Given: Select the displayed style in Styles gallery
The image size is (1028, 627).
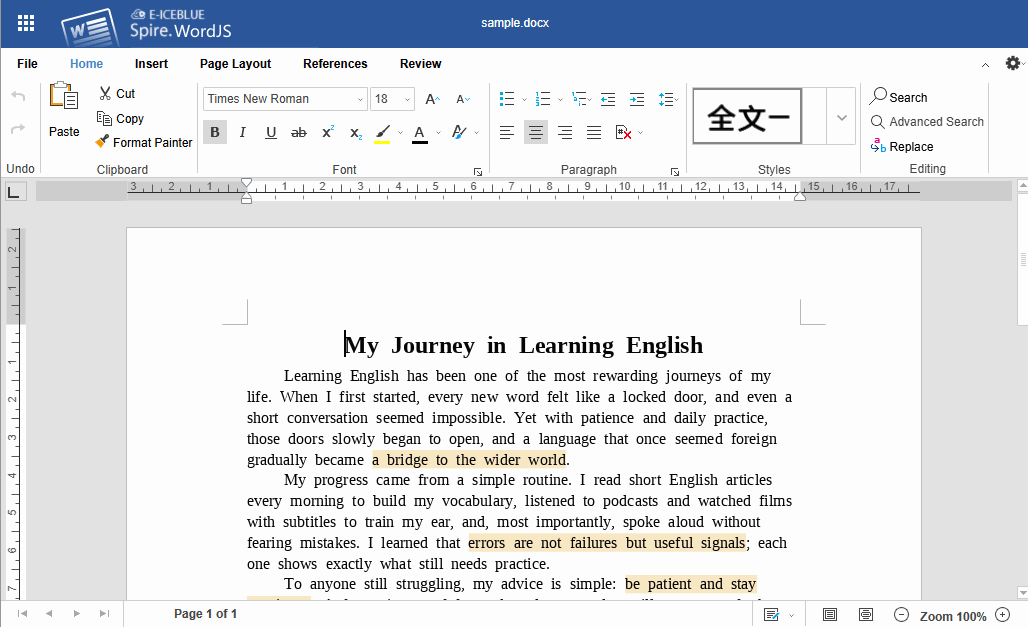Looking at the screenshot, I should pyautogui.click(x=747, y=117).
